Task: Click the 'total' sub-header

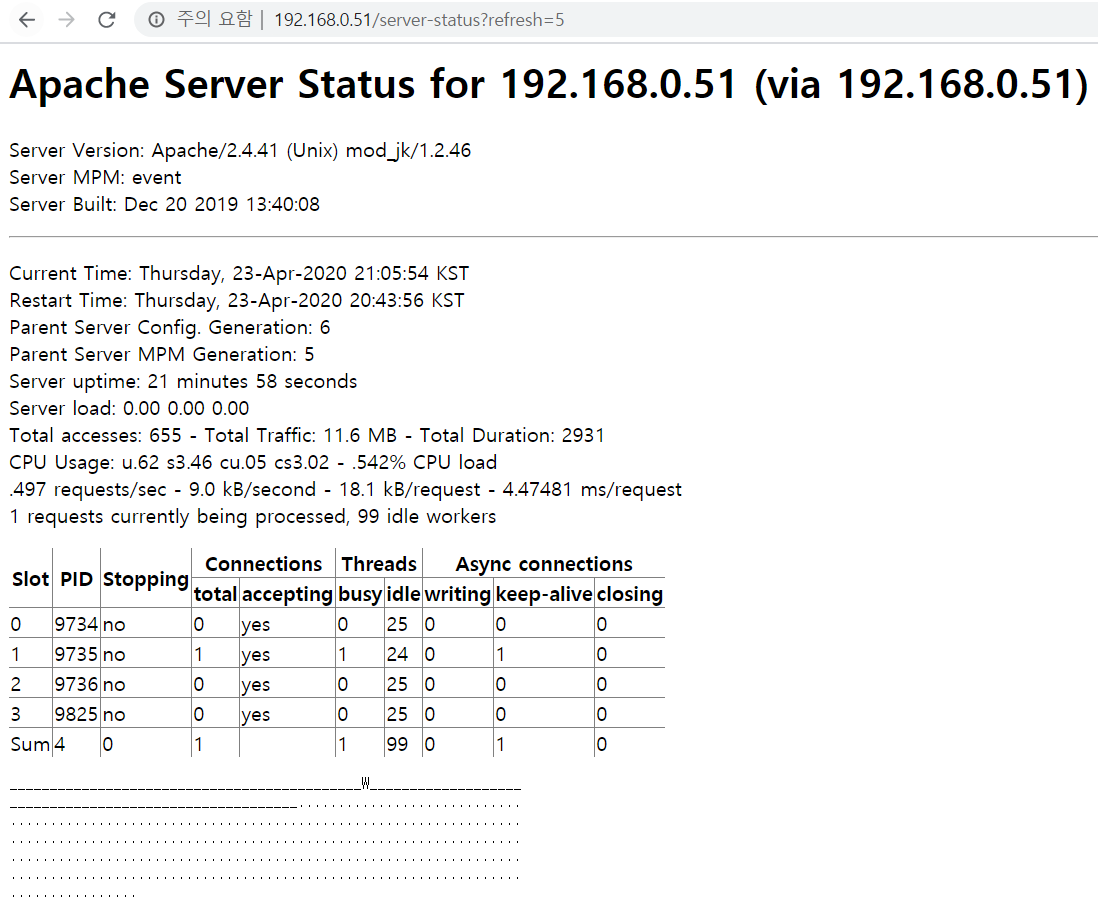Action: coord(215,594)
